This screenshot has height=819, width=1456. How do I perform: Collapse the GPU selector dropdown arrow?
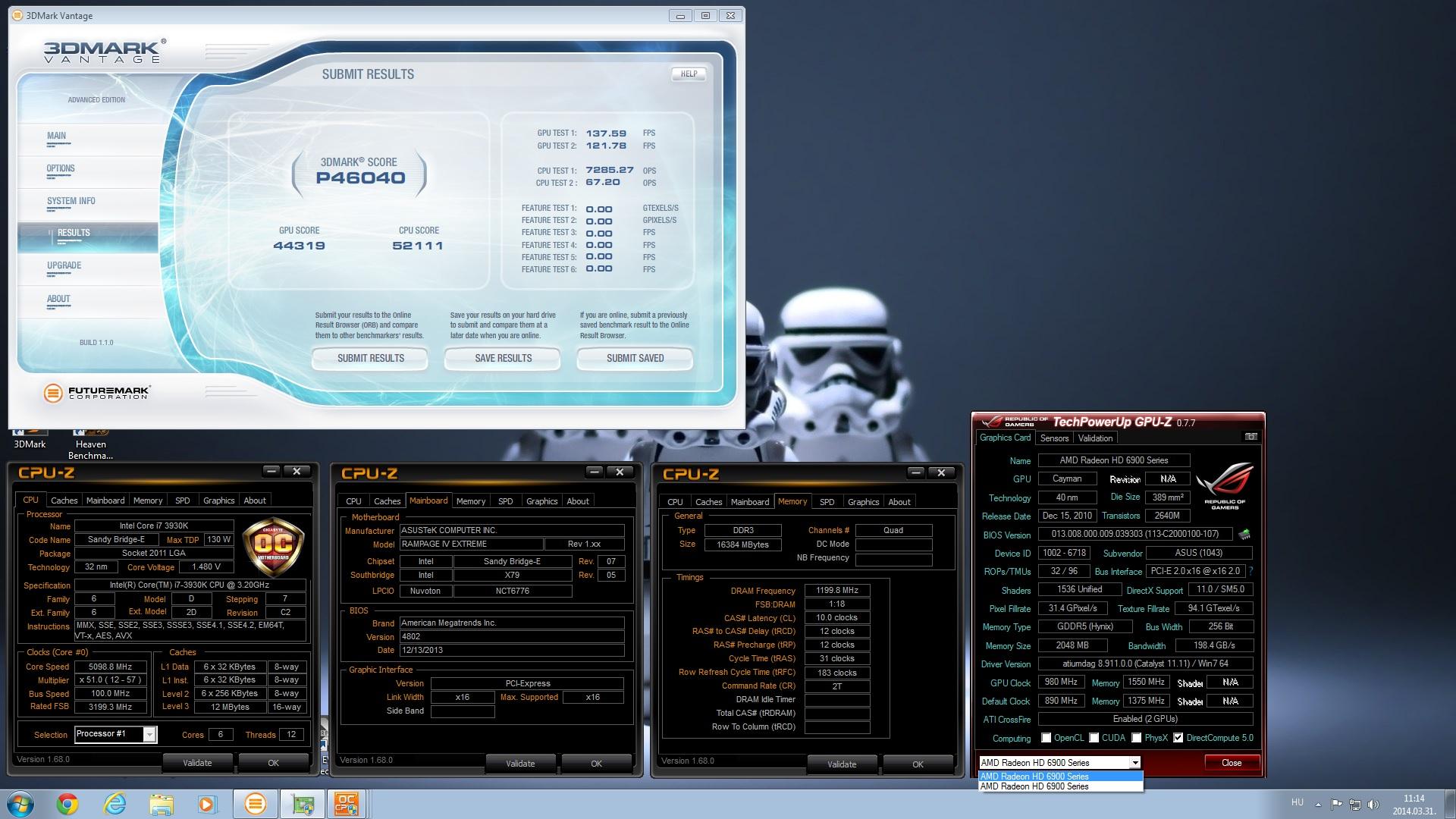point(1134,763)
